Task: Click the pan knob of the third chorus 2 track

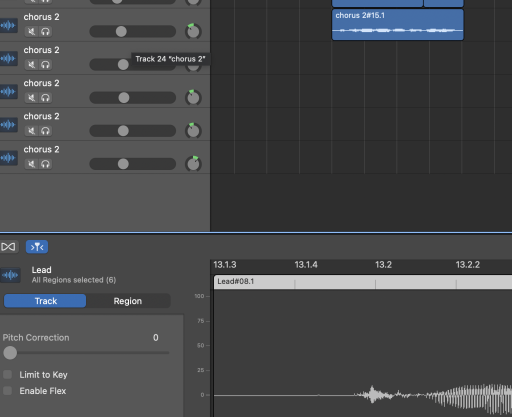Action: (193, 98)
